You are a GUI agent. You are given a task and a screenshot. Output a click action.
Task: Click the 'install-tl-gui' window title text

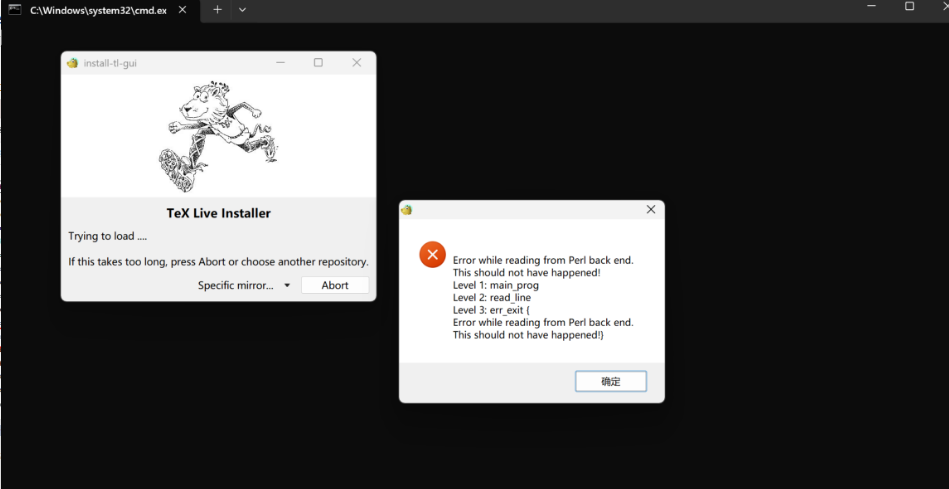coord(110,63)
